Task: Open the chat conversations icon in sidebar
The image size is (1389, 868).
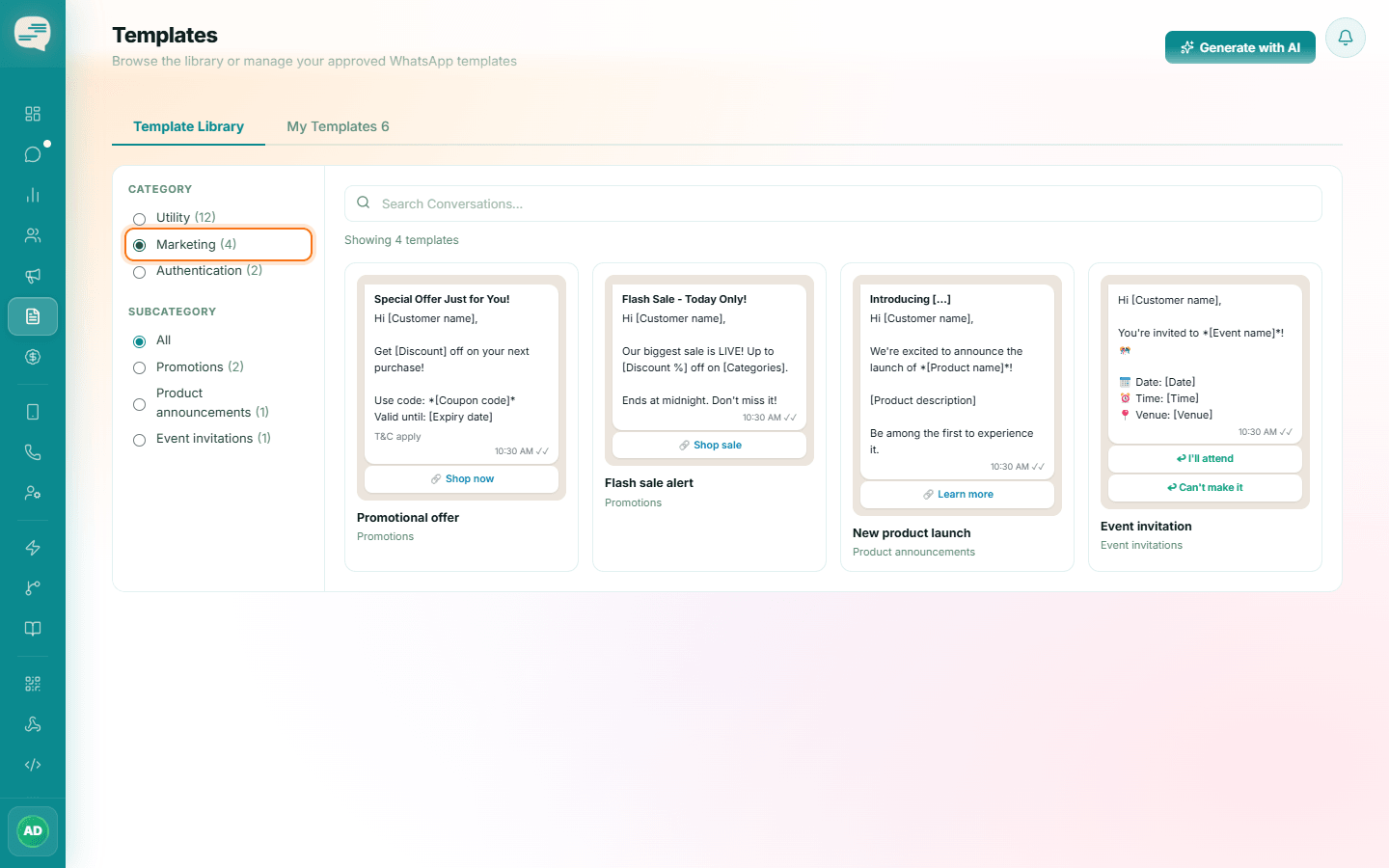Action: (33, 154)
